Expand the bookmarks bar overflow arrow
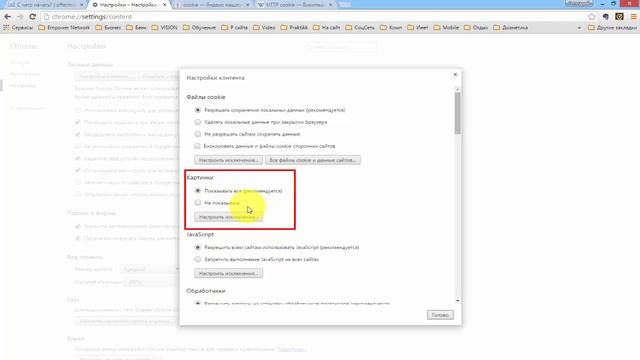This screenshot has width=640, height=360. point(579,28)
